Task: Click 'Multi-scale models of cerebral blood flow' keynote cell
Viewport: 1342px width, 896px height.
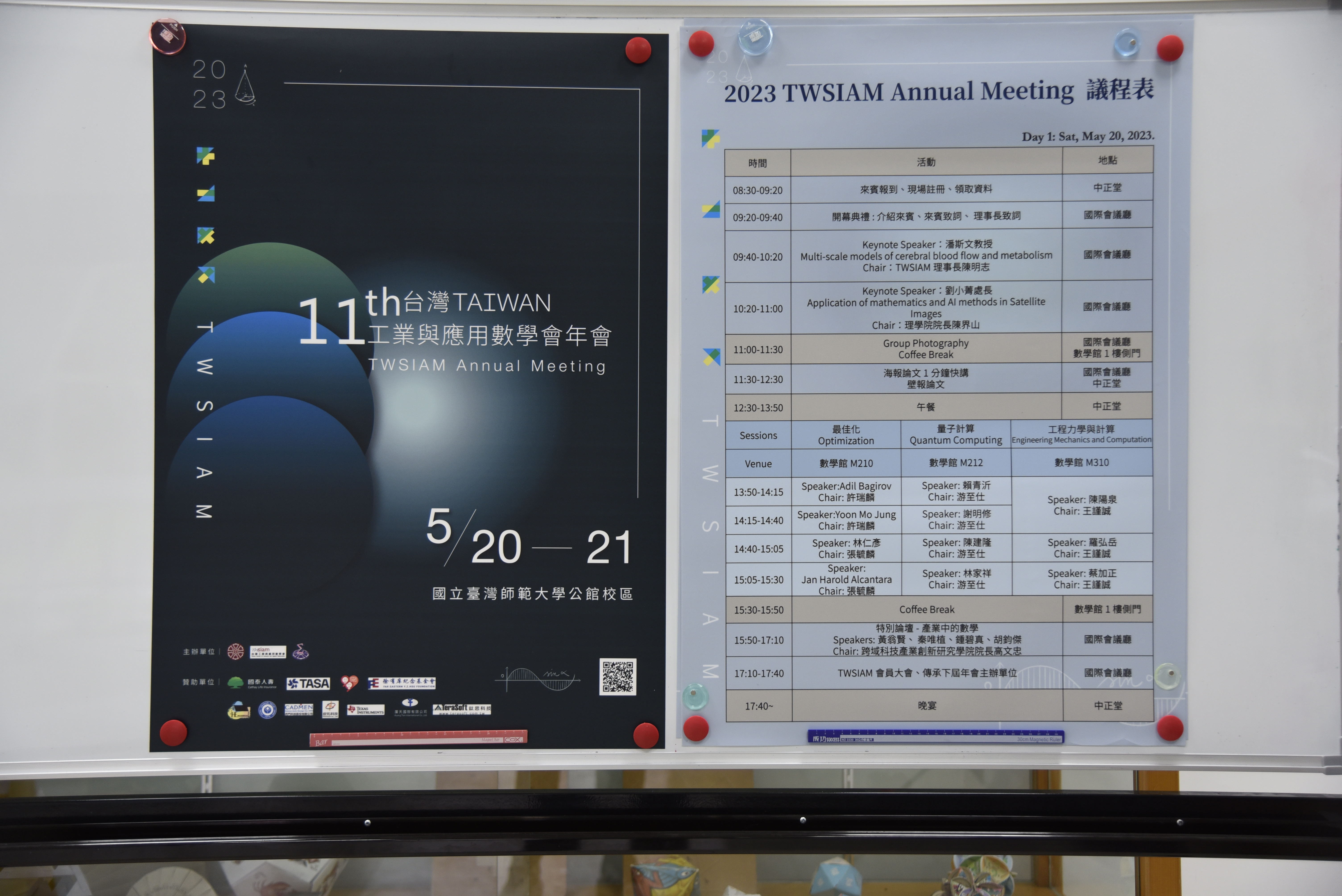Action: 926,255
